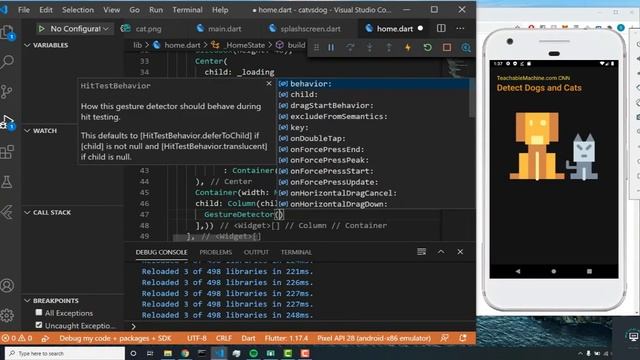The height and width of the screenshot is (360, 640).
Task: Click _HomeState in the breadcrumb
Action: coord(245,45)
